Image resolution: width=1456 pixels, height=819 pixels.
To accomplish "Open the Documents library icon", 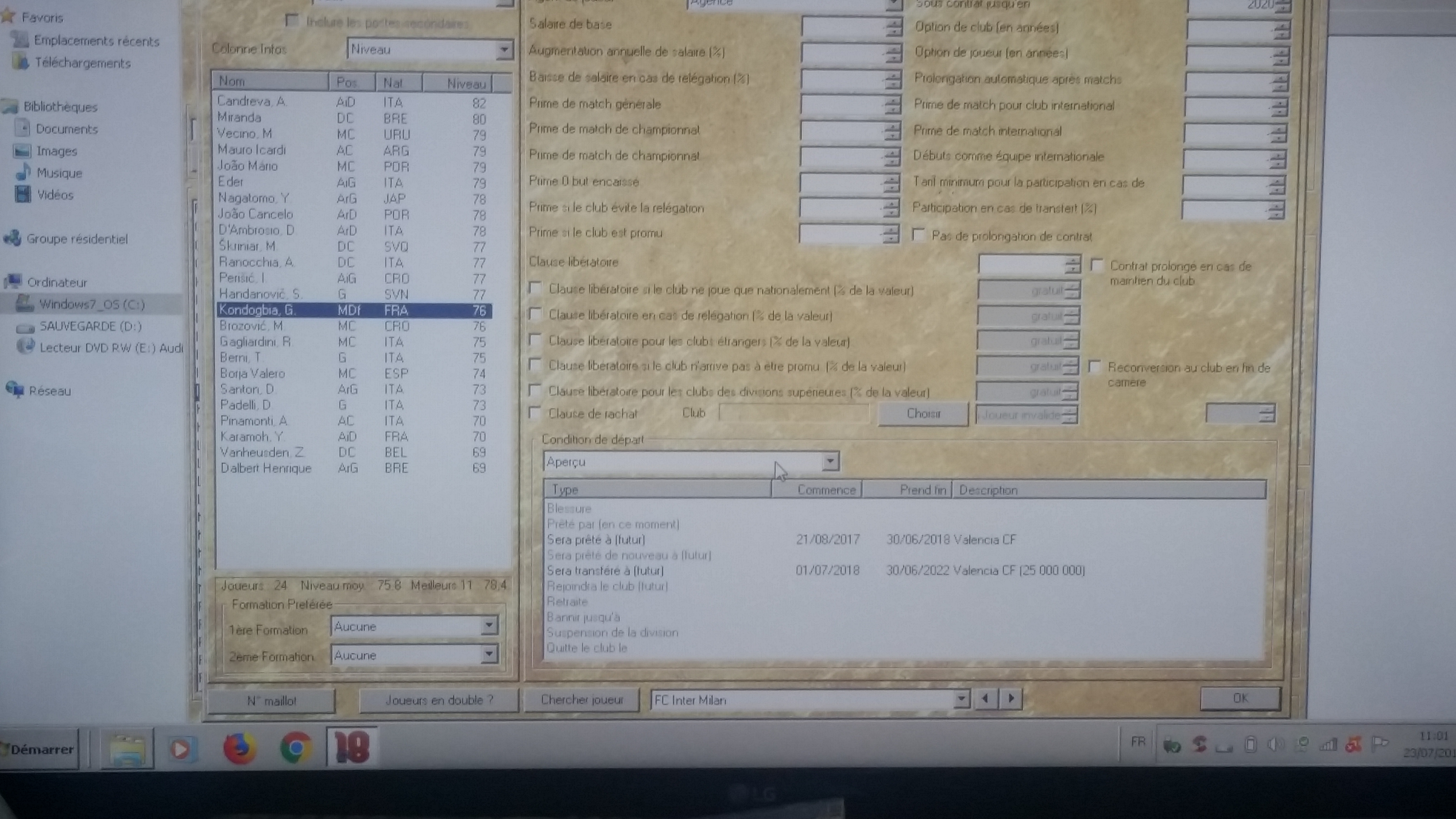I will click(x=22, y=129).
